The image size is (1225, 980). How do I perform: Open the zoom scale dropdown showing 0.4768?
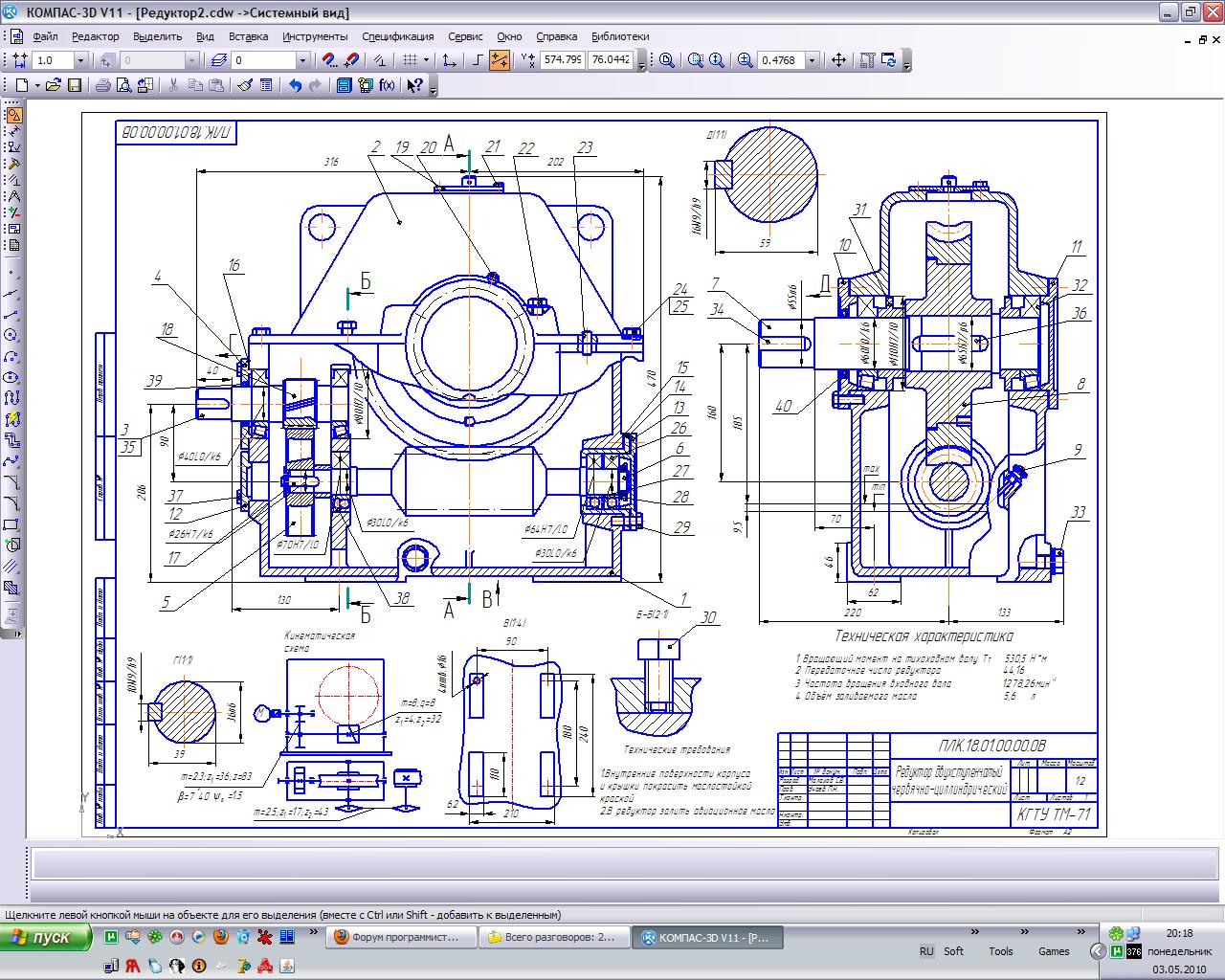(812, 60)
